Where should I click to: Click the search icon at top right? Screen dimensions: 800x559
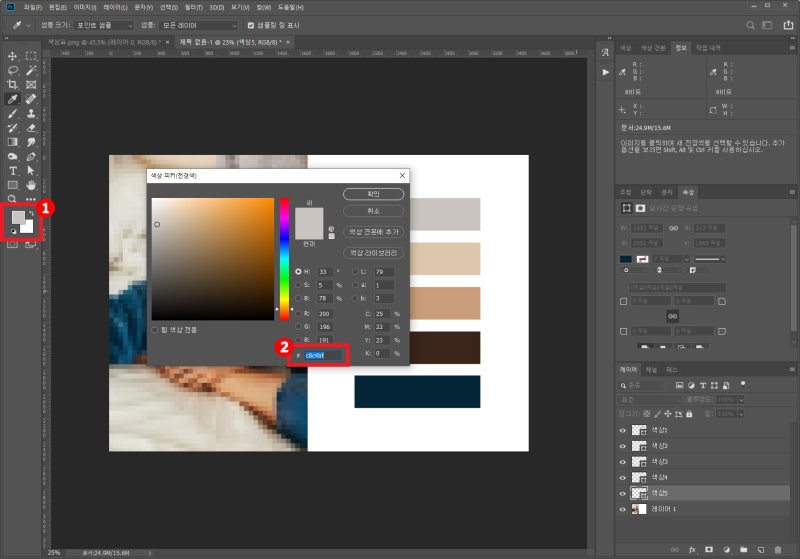(x=750, y=25)
